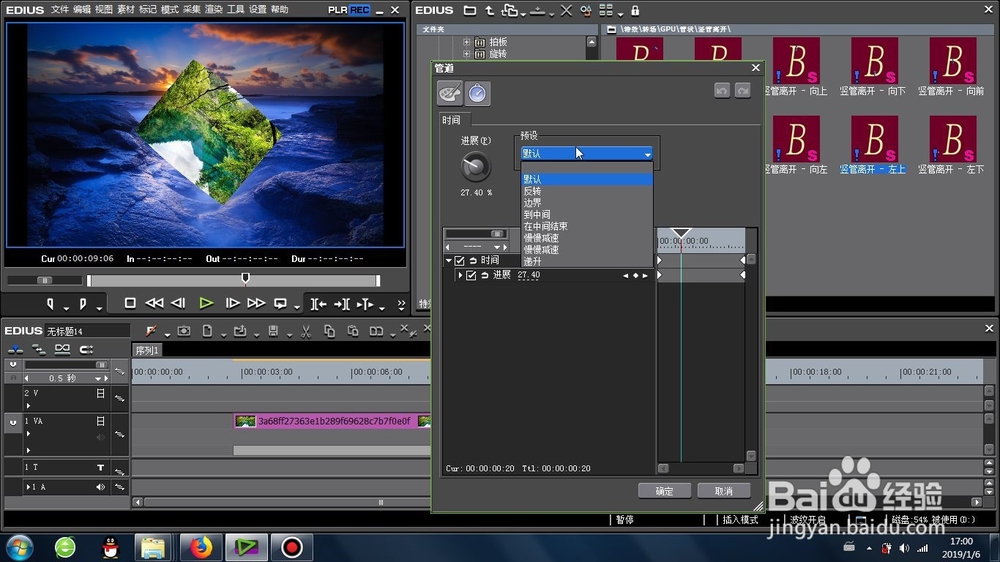Expand the 2 V track
The width and height of the screenshot is (1000, 562).
coord(28,405)
